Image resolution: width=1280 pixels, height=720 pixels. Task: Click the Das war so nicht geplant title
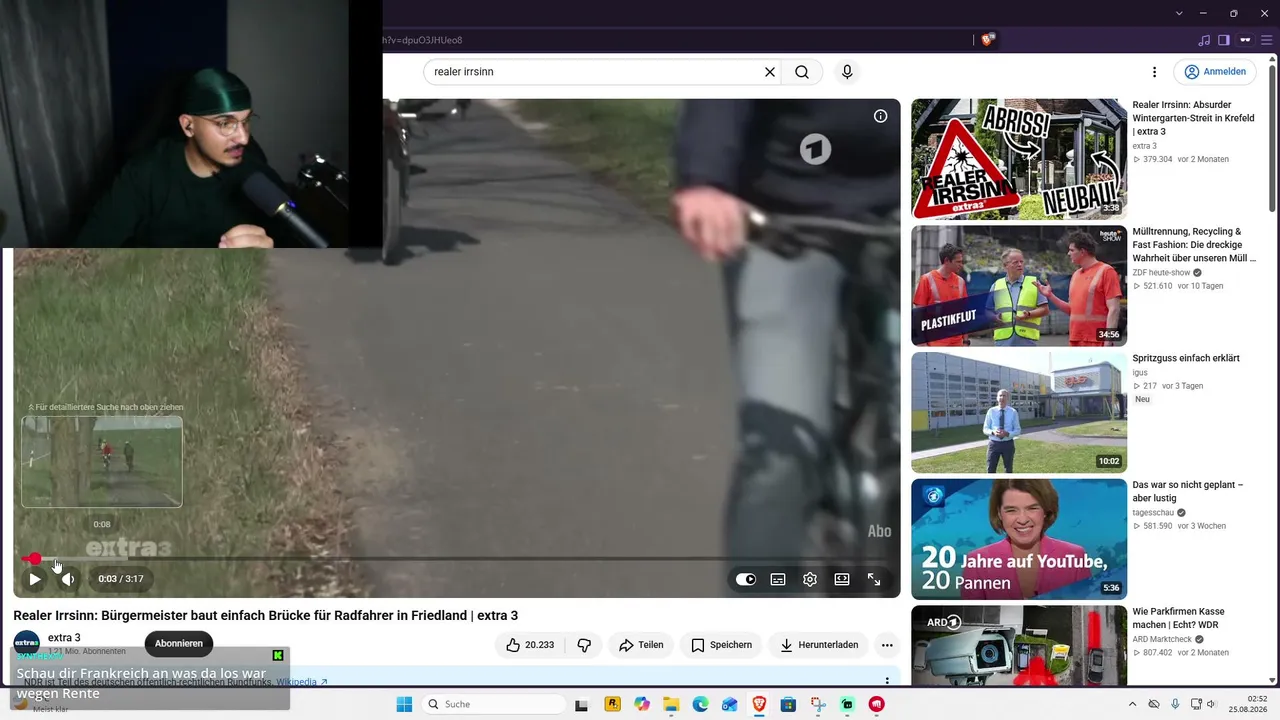(x=1188, y=491)
